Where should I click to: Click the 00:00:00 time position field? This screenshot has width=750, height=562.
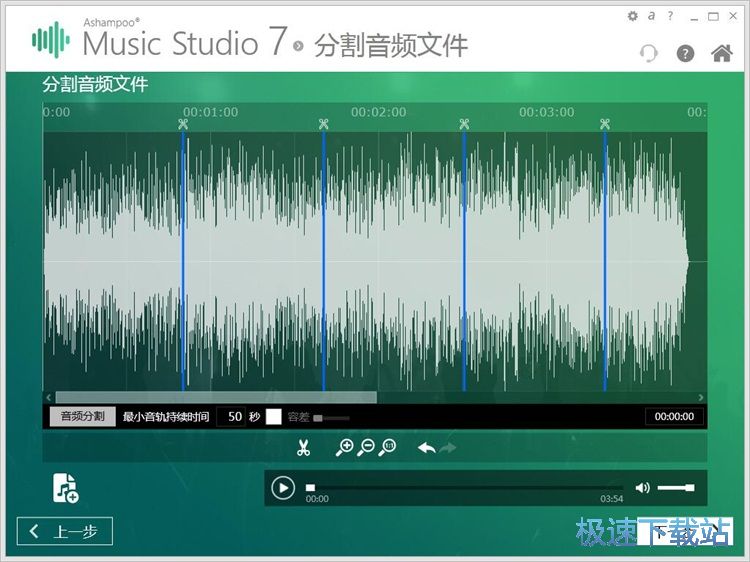point(674,417)
